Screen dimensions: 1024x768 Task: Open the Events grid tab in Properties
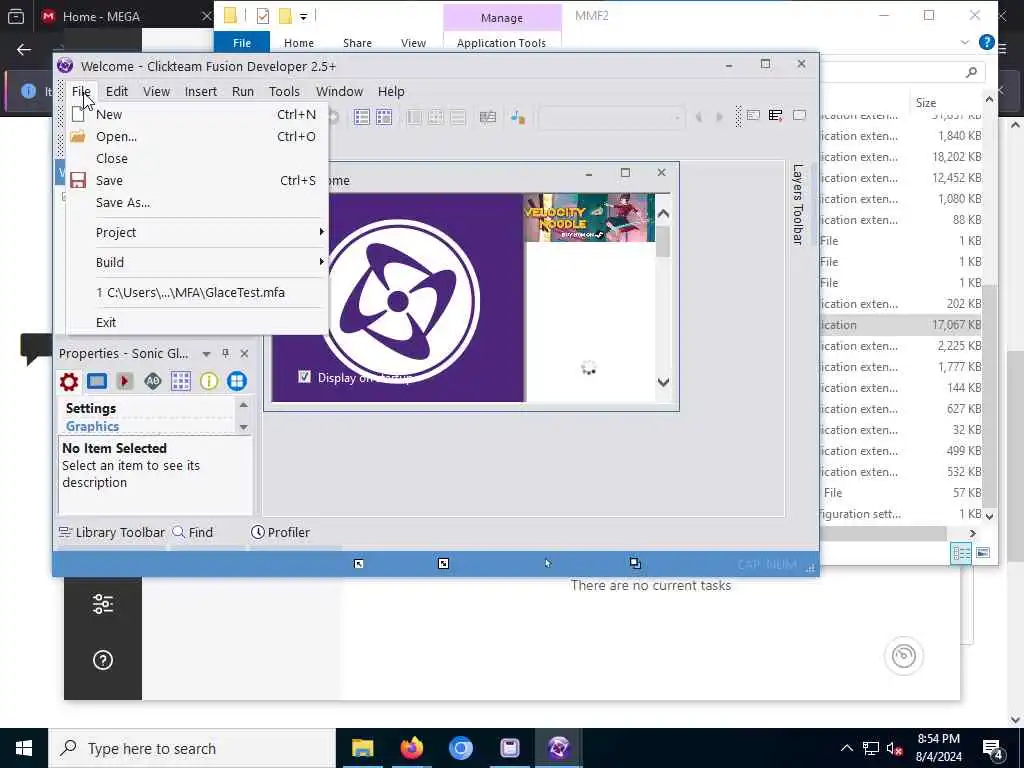click(x=181, y=381)
